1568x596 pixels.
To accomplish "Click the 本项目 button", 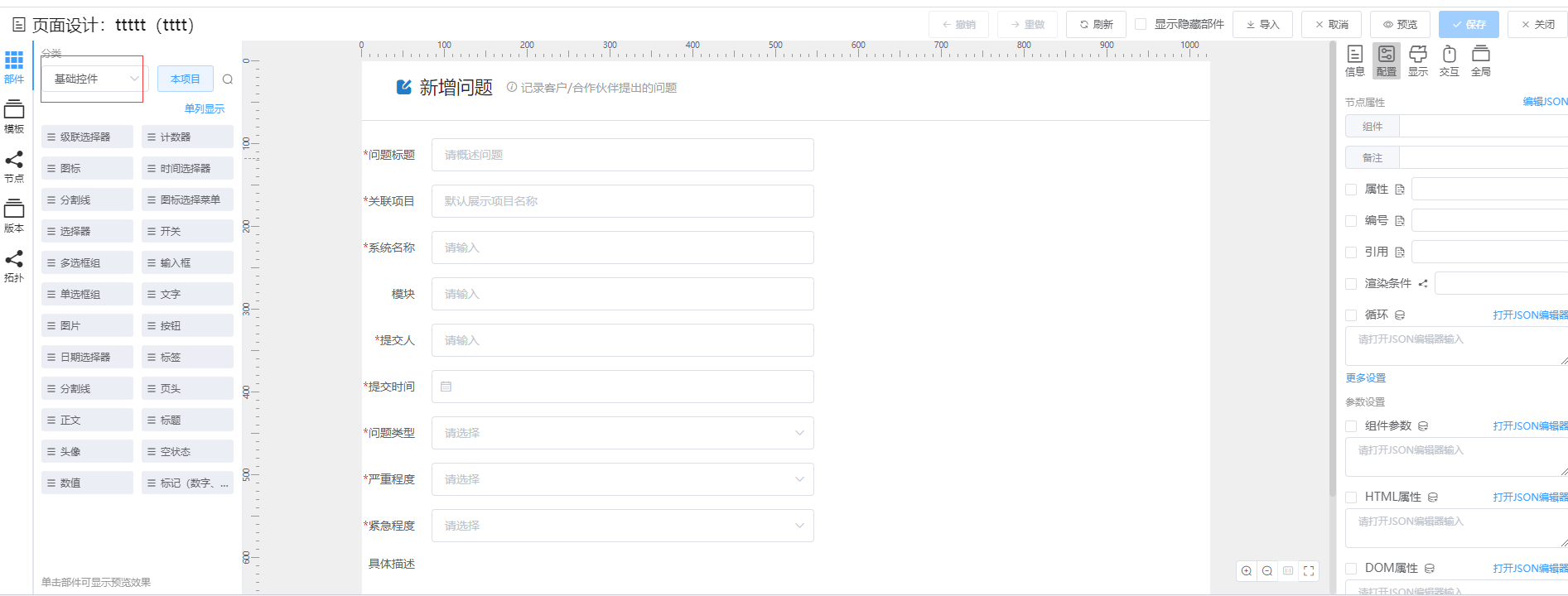I will point(186,79).
